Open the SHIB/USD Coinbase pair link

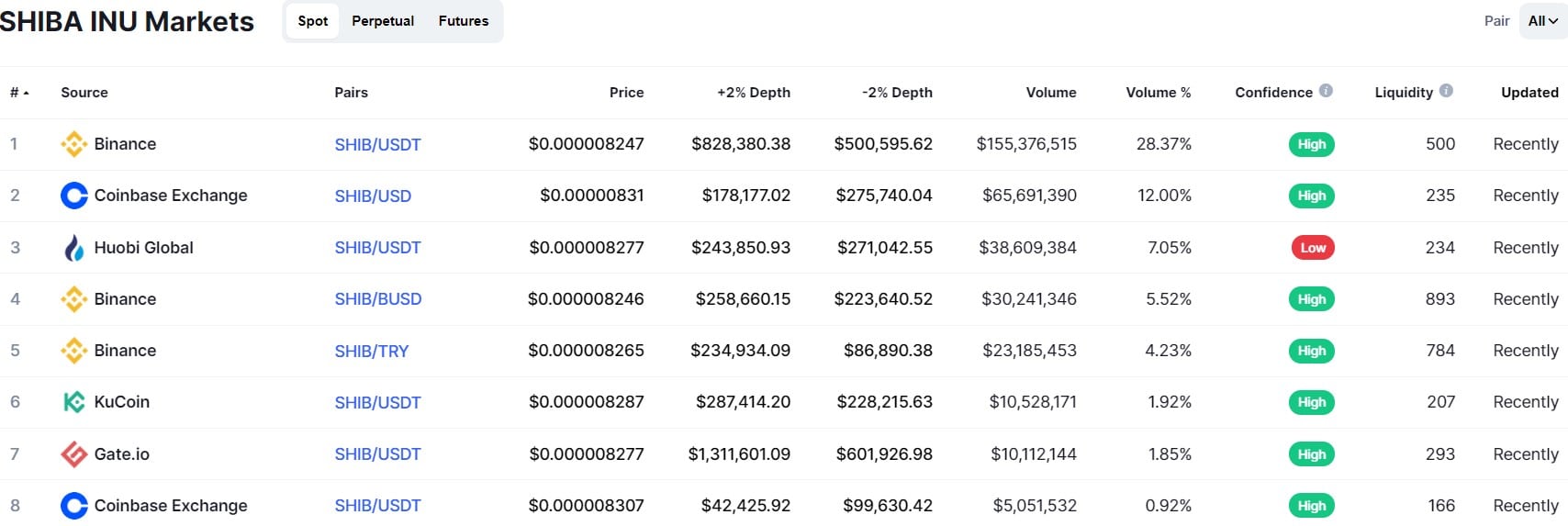[x=373, y=196]
